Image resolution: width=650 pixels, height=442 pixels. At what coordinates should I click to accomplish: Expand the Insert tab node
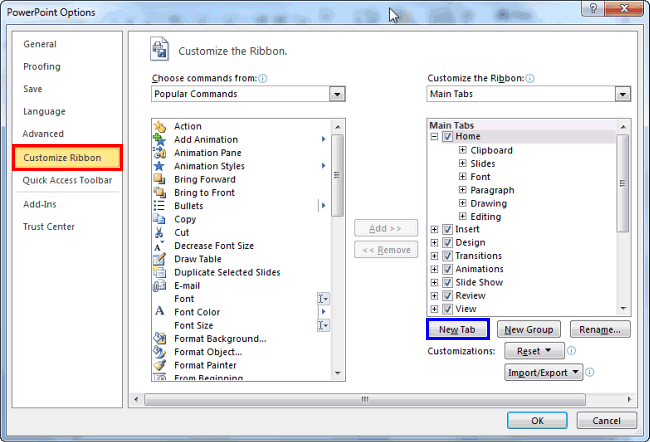pos(434,230)
